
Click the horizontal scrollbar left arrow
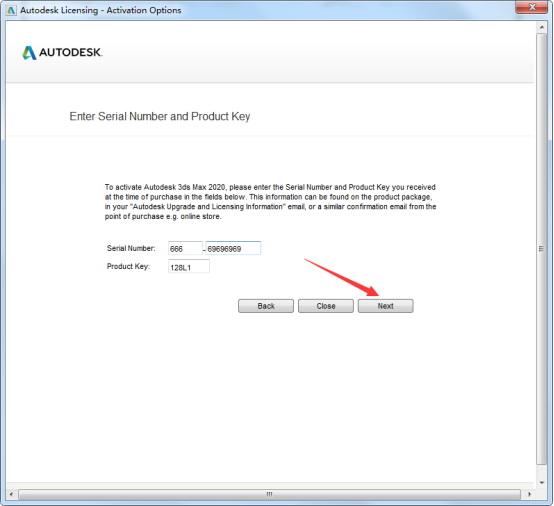pyautogui.click(x=11, y=494)
